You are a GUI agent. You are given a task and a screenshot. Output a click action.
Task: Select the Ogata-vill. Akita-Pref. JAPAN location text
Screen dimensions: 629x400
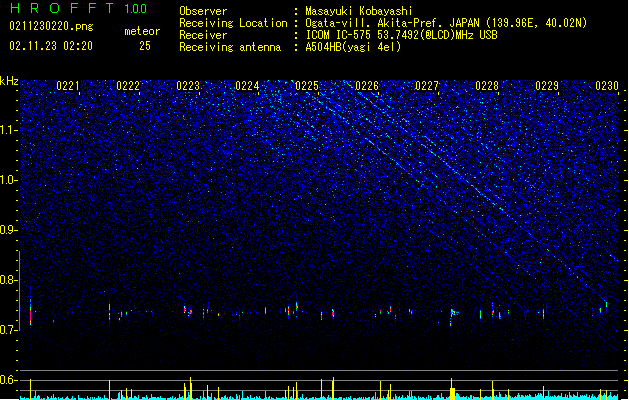click(446, 23)
